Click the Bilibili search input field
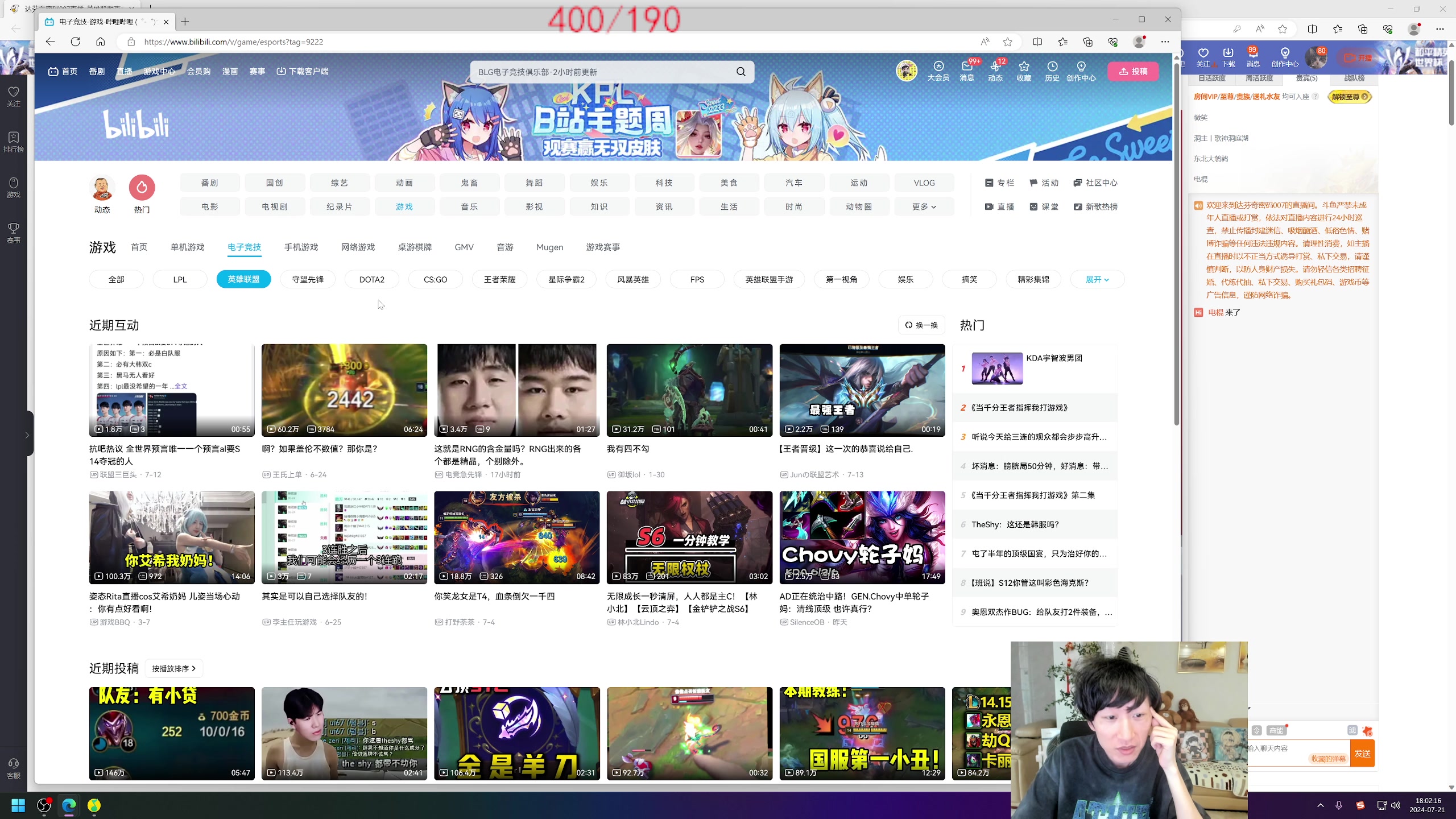 click(603, 72)
